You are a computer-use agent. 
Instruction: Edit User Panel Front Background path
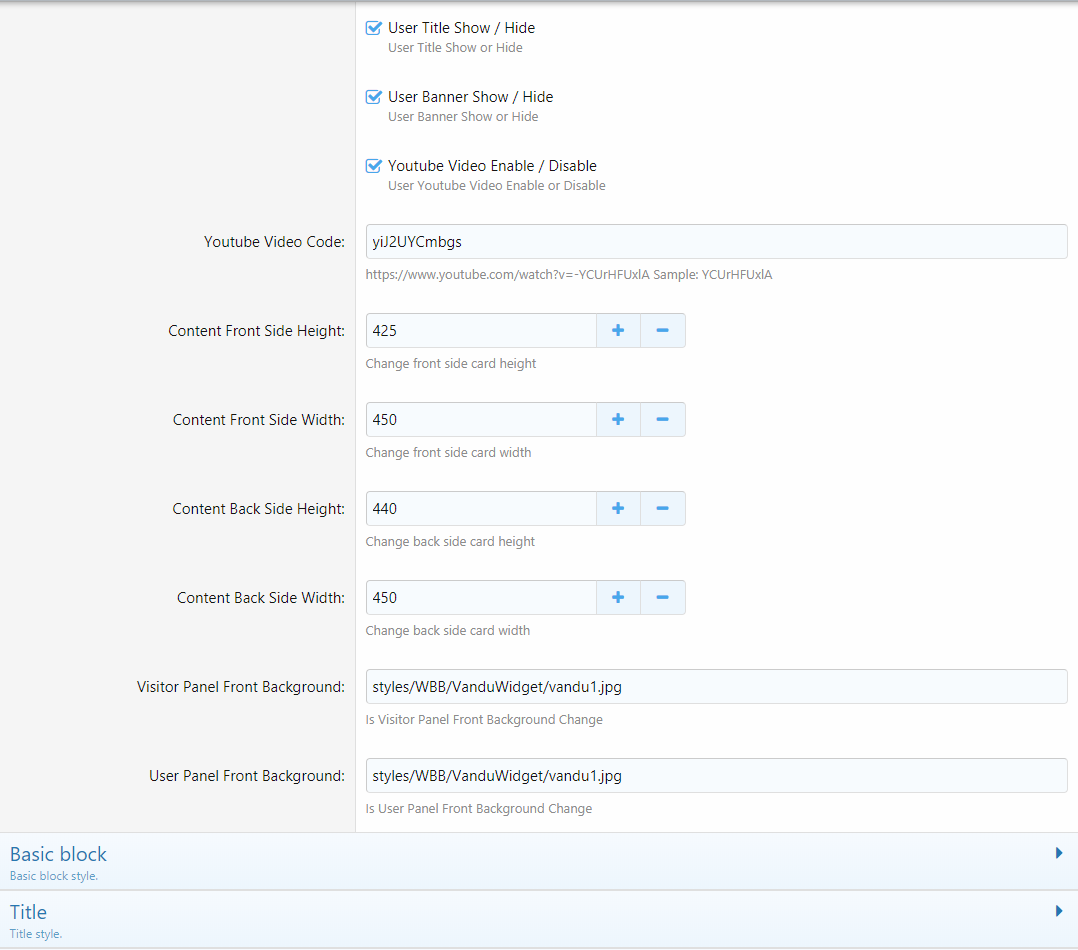[716, 776]
